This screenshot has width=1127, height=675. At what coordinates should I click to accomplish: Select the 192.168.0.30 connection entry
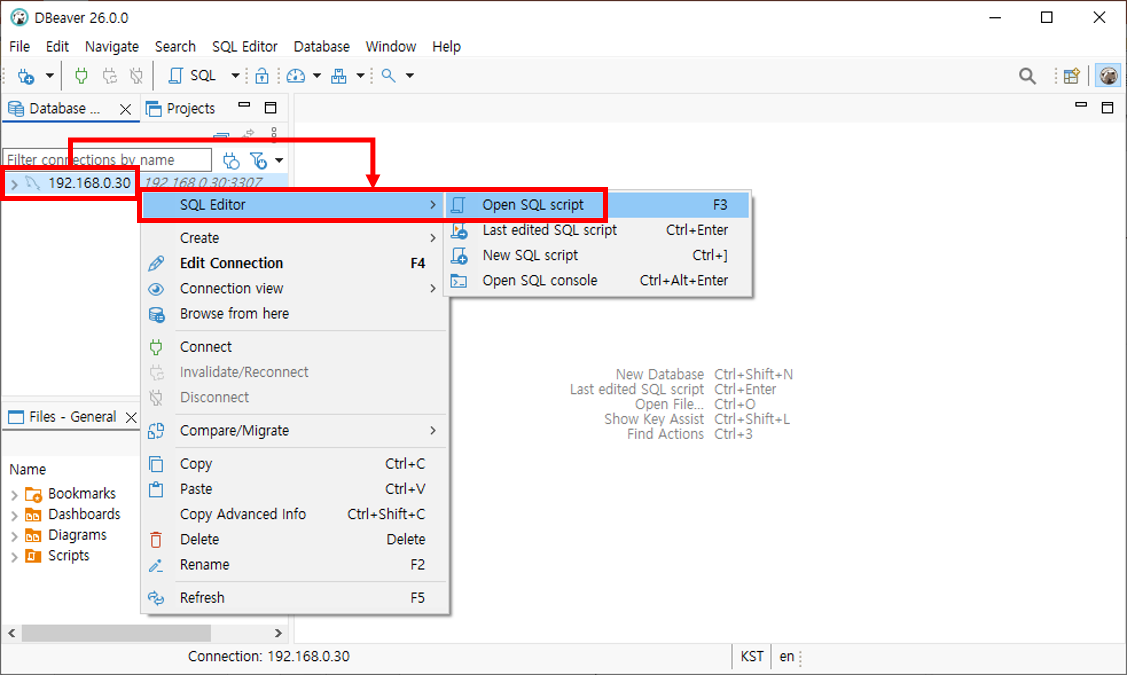89,183
